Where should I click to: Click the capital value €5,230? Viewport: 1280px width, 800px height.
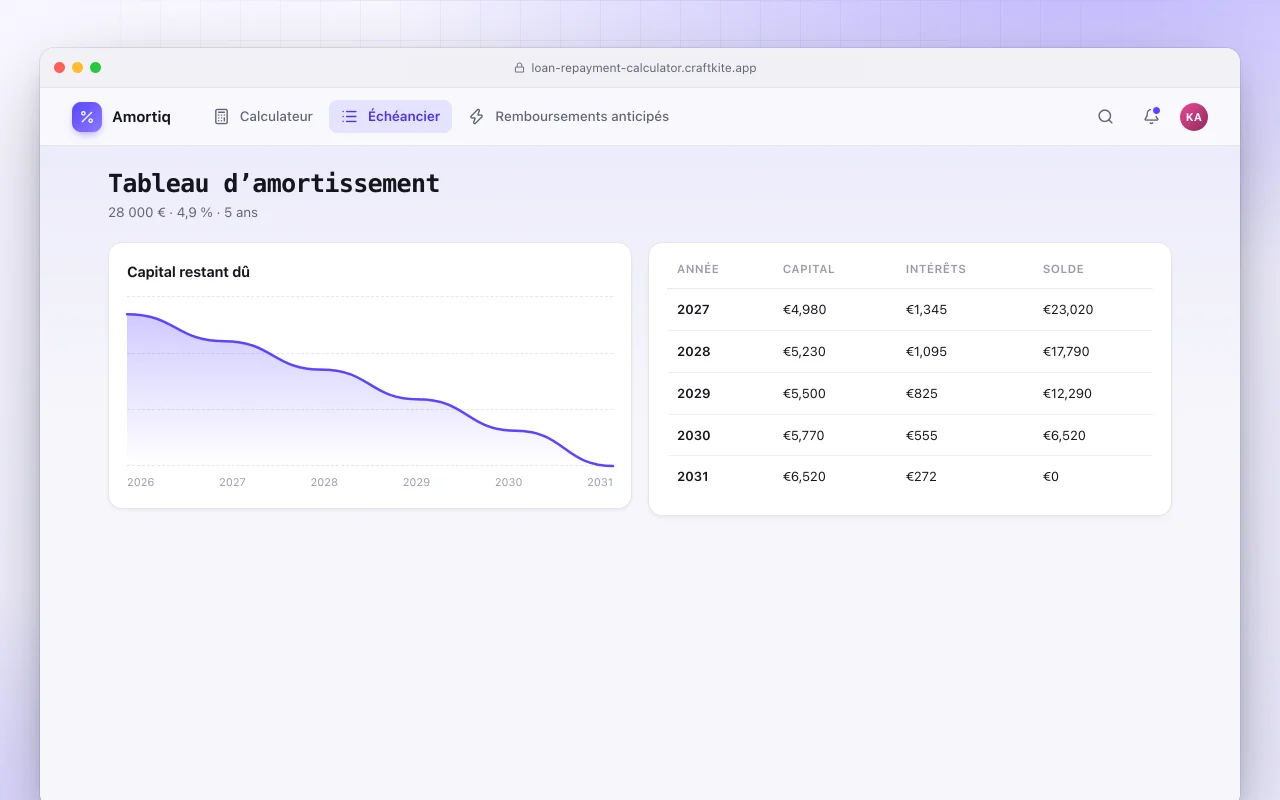[804, 352]
